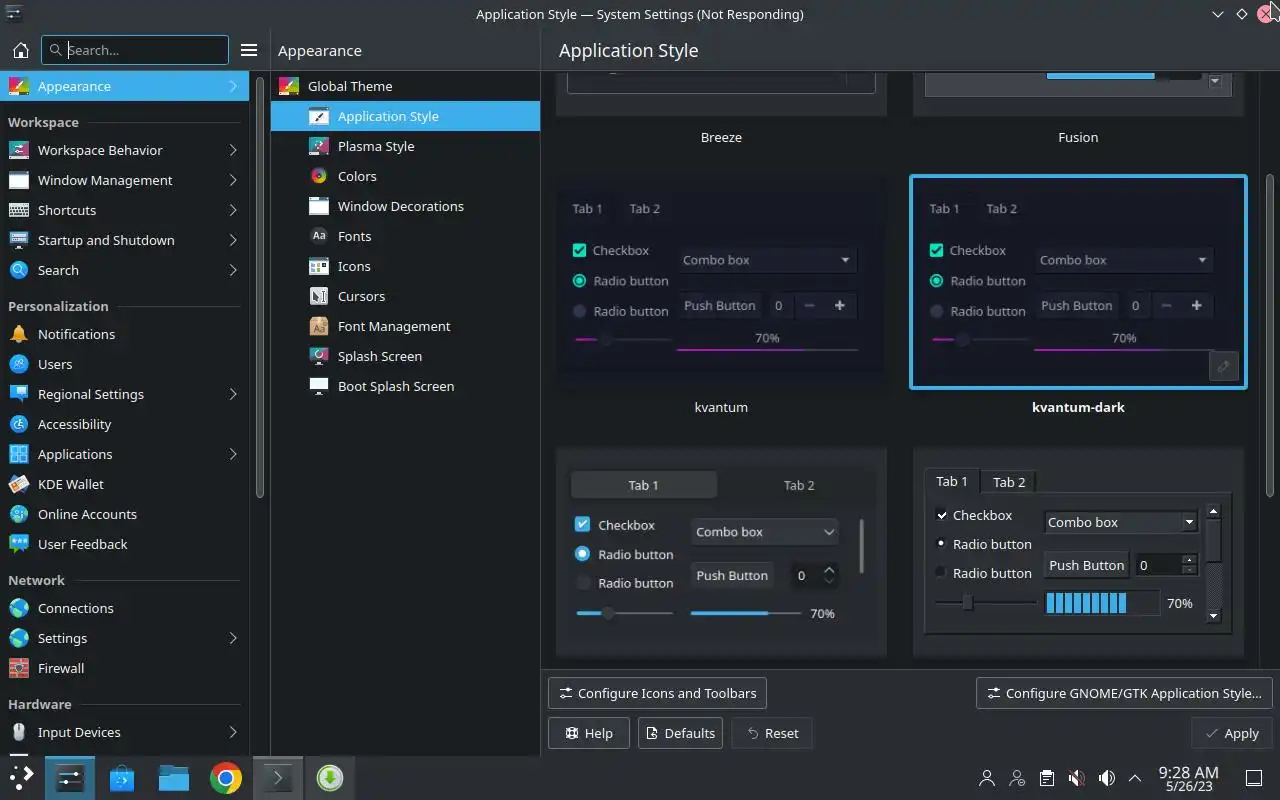Click the Search input field

135,50
